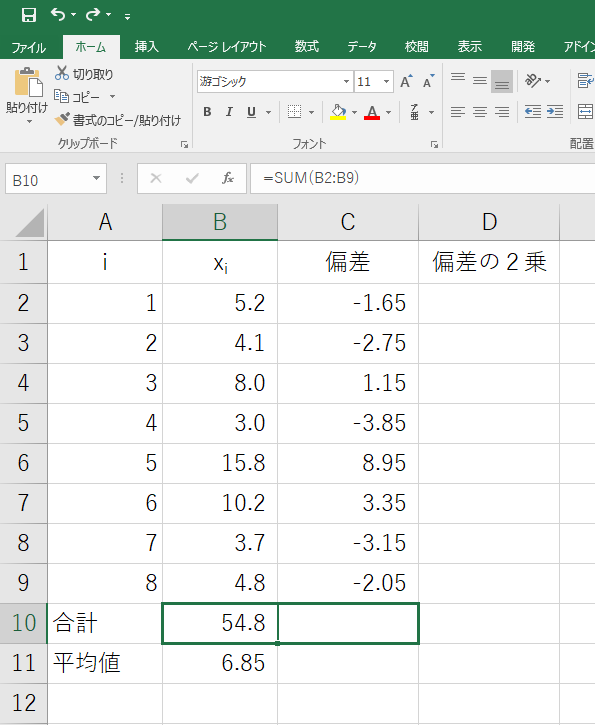This screenshot has width=595, height=725.
Task: Apply the red font color
Action: (372, 112)
